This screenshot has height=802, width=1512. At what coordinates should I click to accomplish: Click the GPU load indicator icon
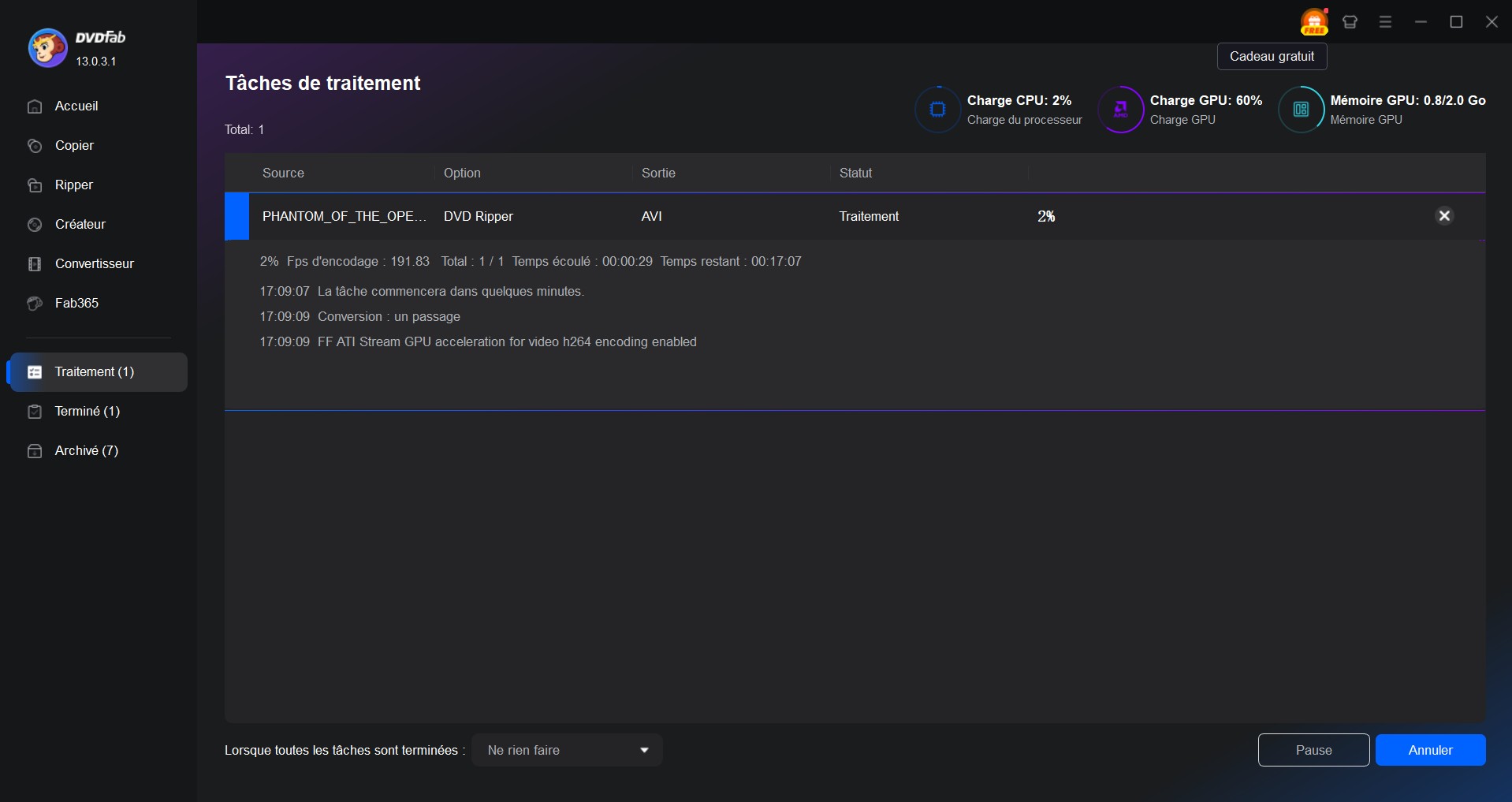click(1120, 110)
